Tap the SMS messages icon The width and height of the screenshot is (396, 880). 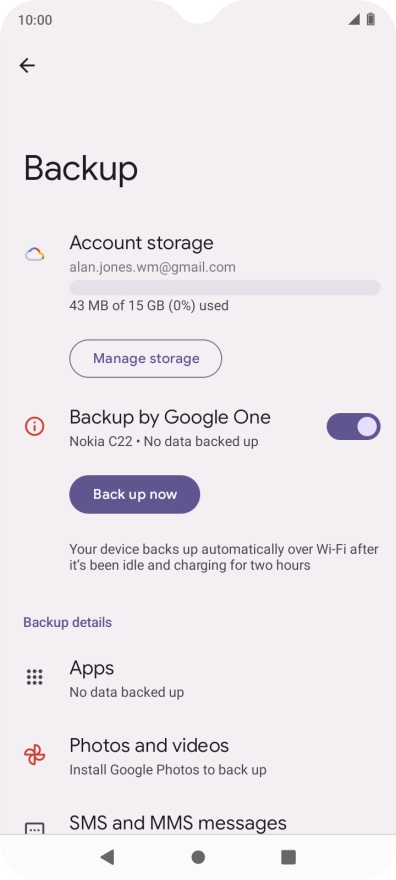click(x=35, y=828)
